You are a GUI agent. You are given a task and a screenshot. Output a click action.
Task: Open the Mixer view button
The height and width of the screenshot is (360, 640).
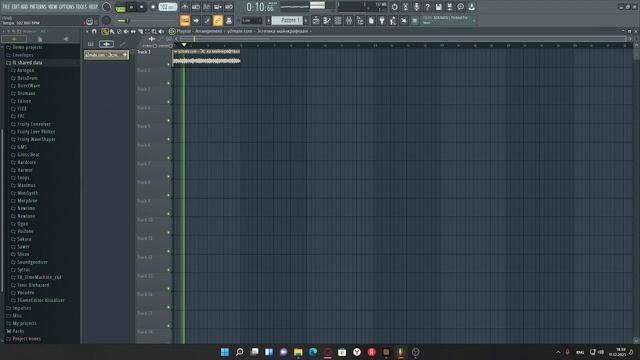(x=349, y=20)
